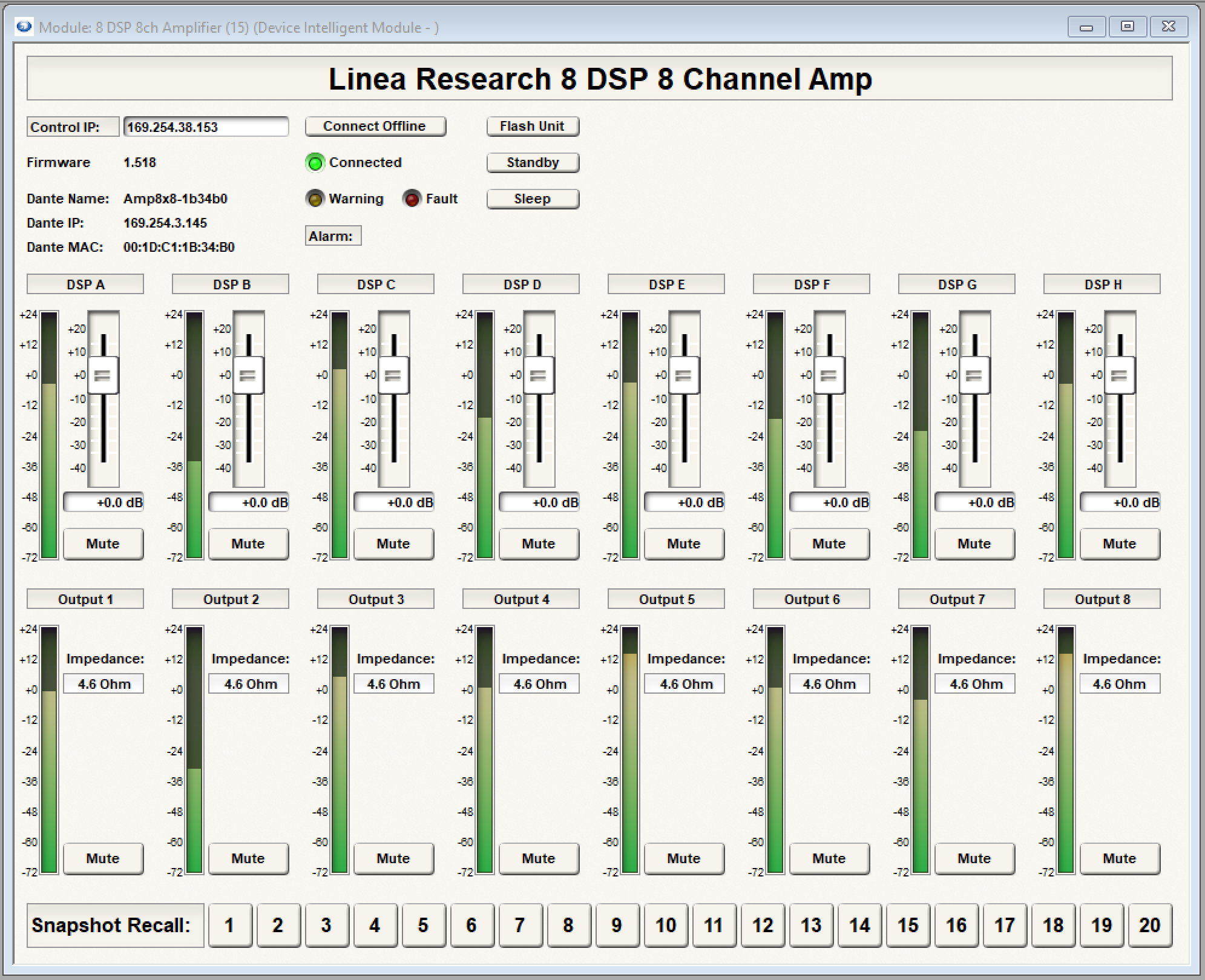
Task: Mute Output 7
Action: coord(974,858)
